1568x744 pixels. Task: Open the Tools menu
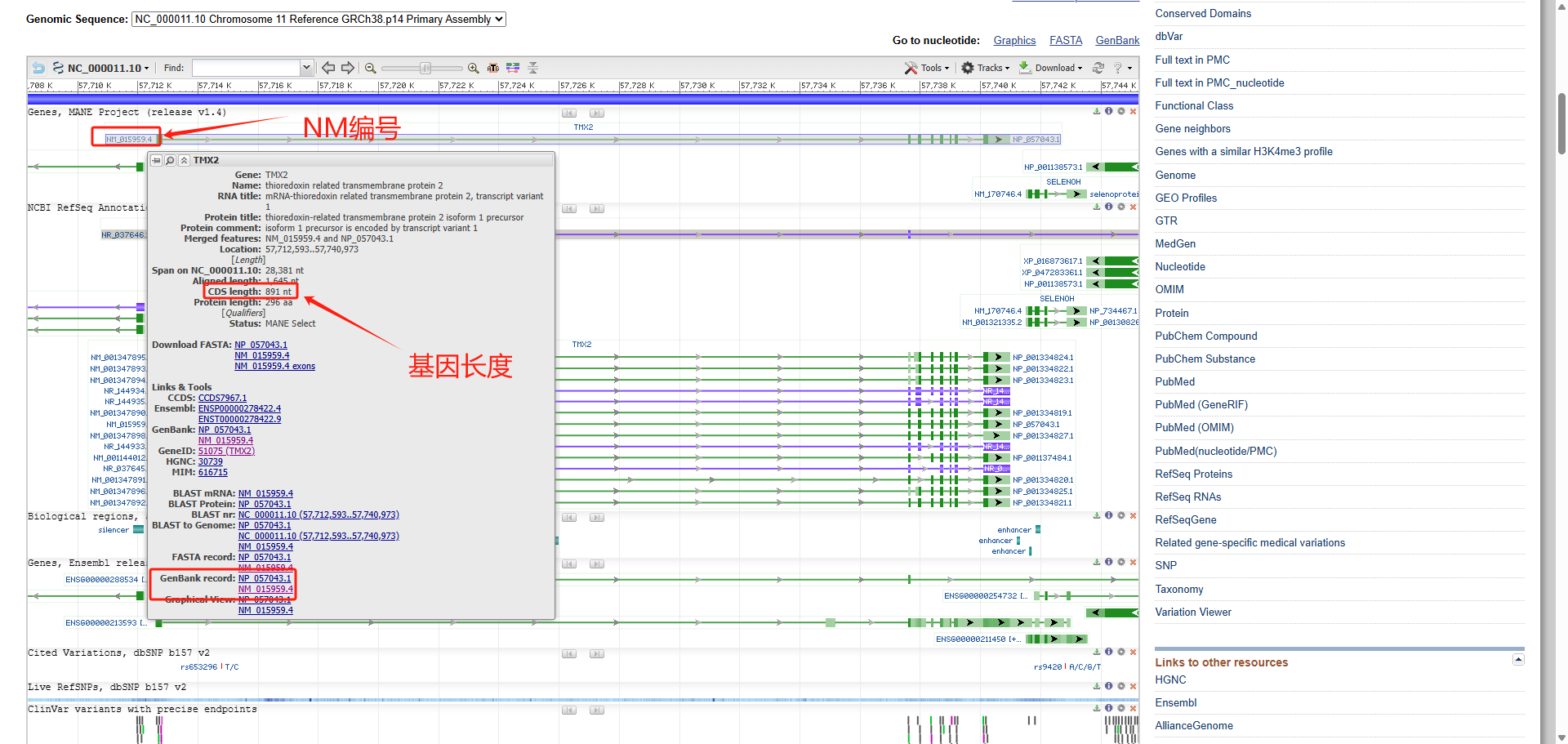[x=927, y=68]
